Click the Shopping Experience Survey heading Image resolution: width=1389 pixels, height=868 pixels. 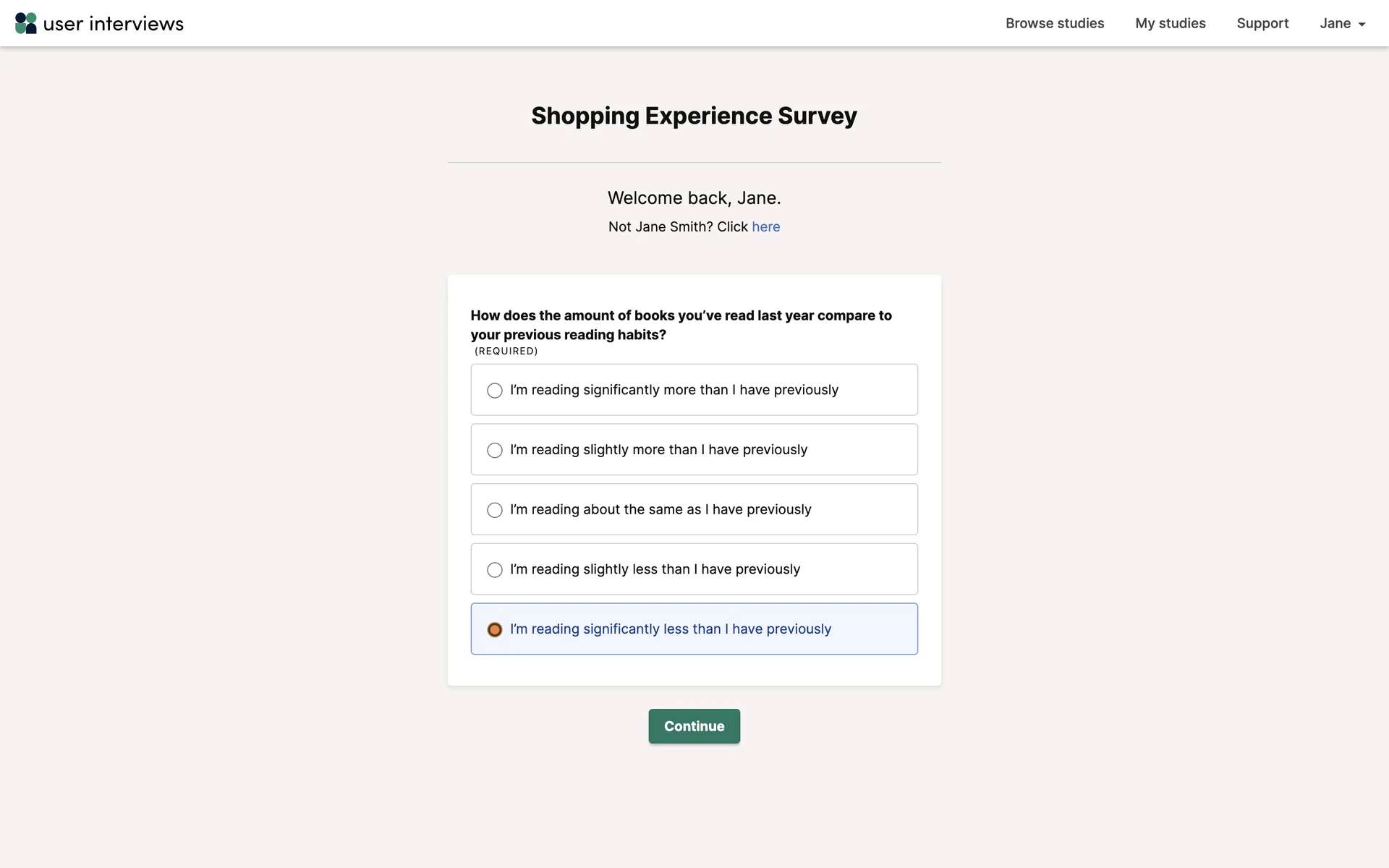[694, 116]
